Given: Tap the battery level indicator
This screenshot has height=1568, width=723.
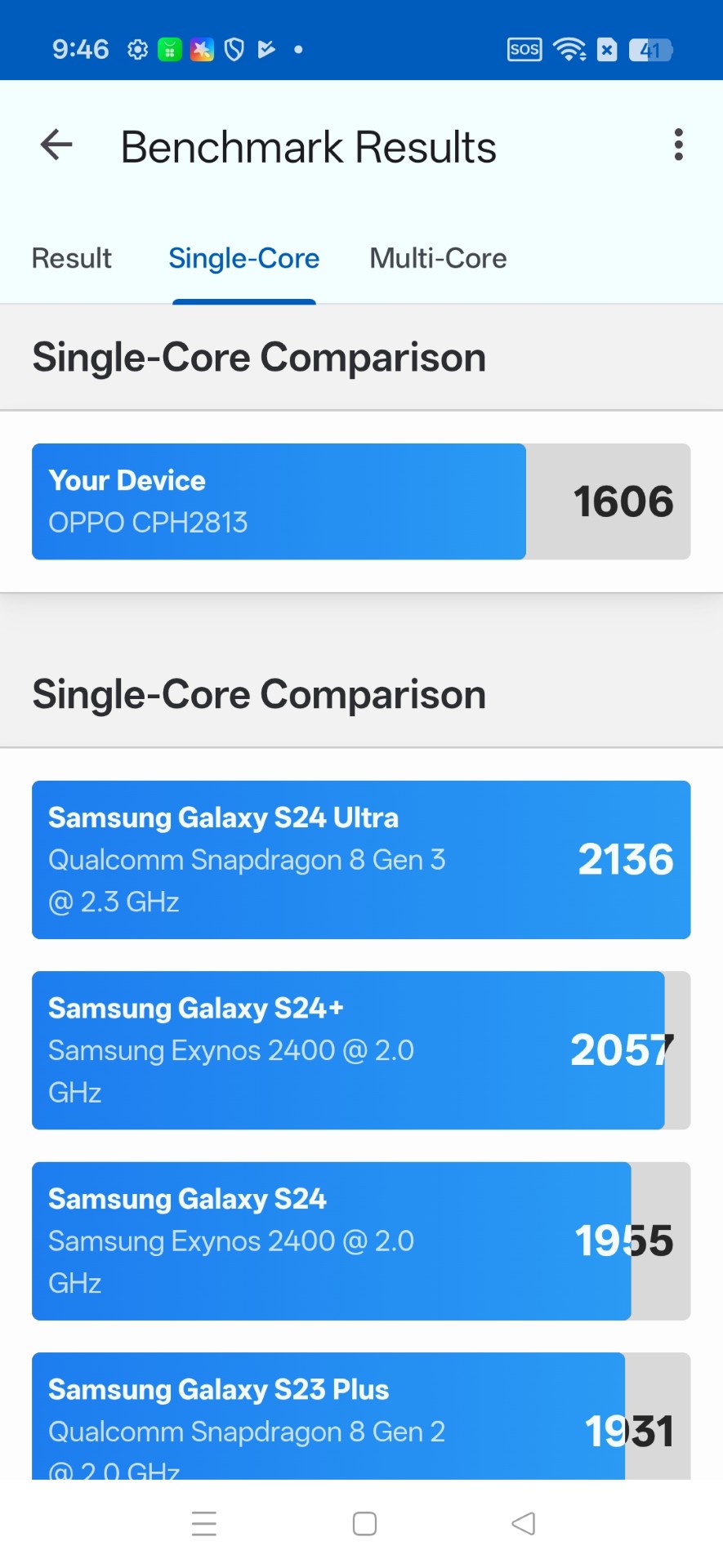Looking at the screenshot, I should (x=650, y=50).
